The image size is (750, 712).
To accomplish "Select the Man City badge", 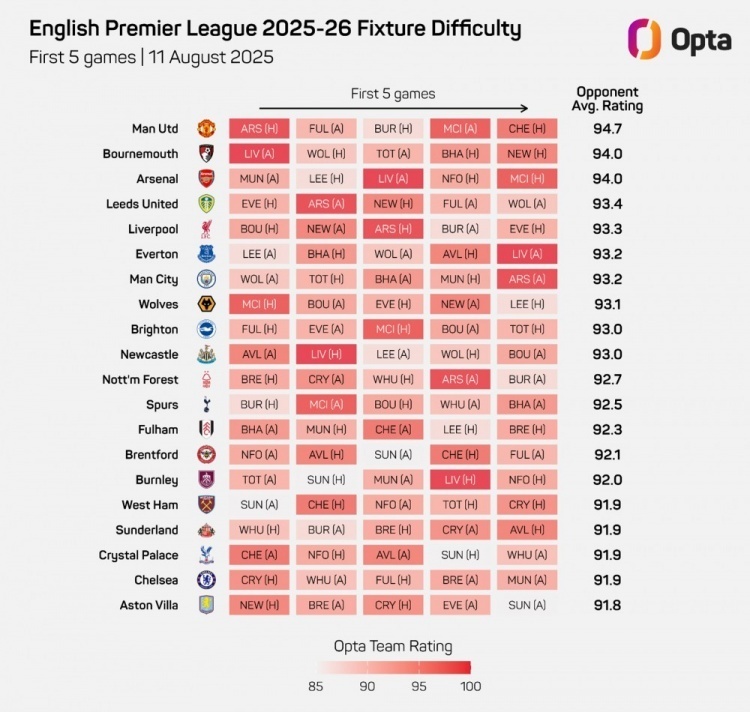I will tap(206, 279).
